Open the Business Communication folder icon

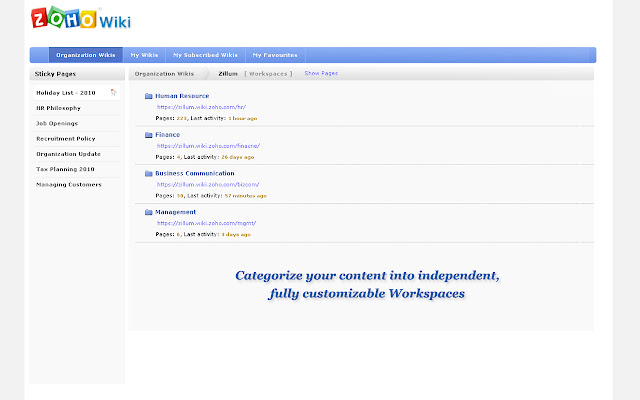point(149,173)
